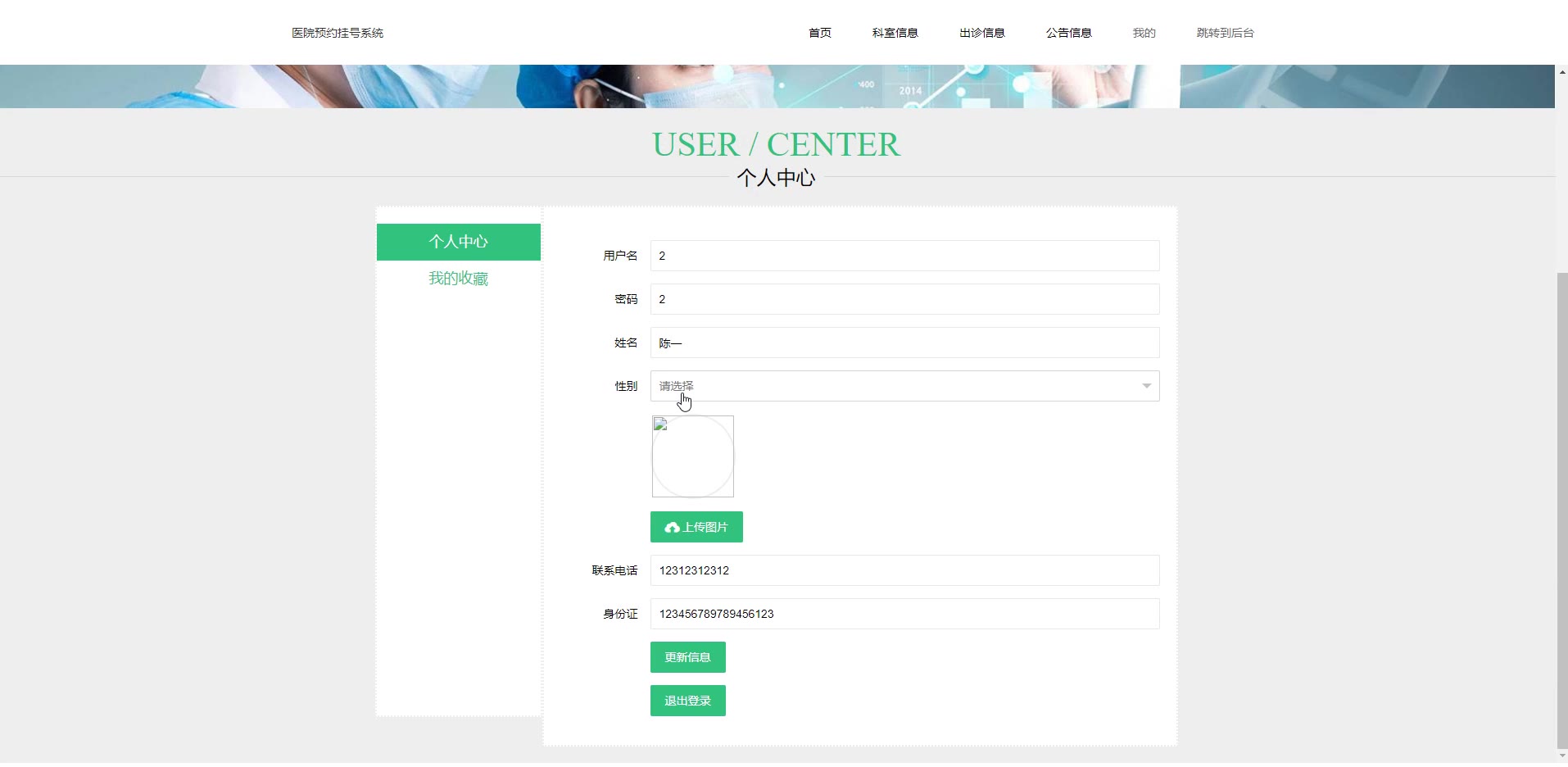Click the scrollbar up arrow

pos(1561,72)
